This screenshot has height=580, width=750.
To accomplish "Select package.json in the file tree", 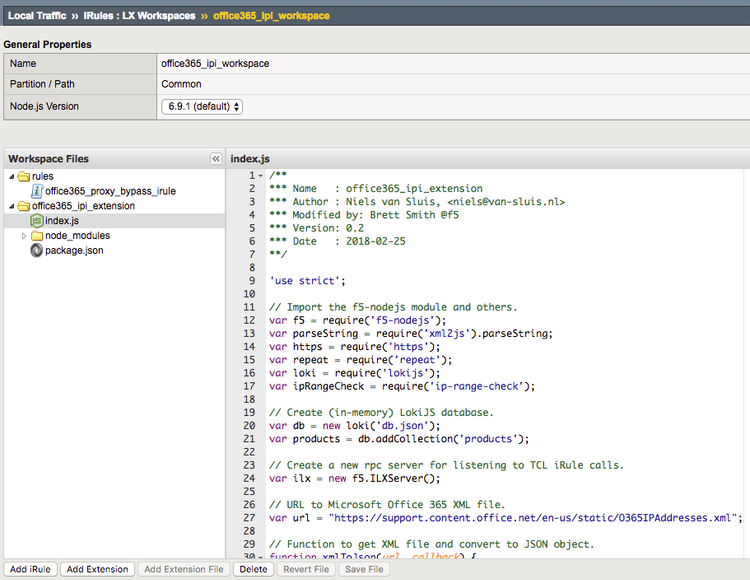I will pos(74,250).
